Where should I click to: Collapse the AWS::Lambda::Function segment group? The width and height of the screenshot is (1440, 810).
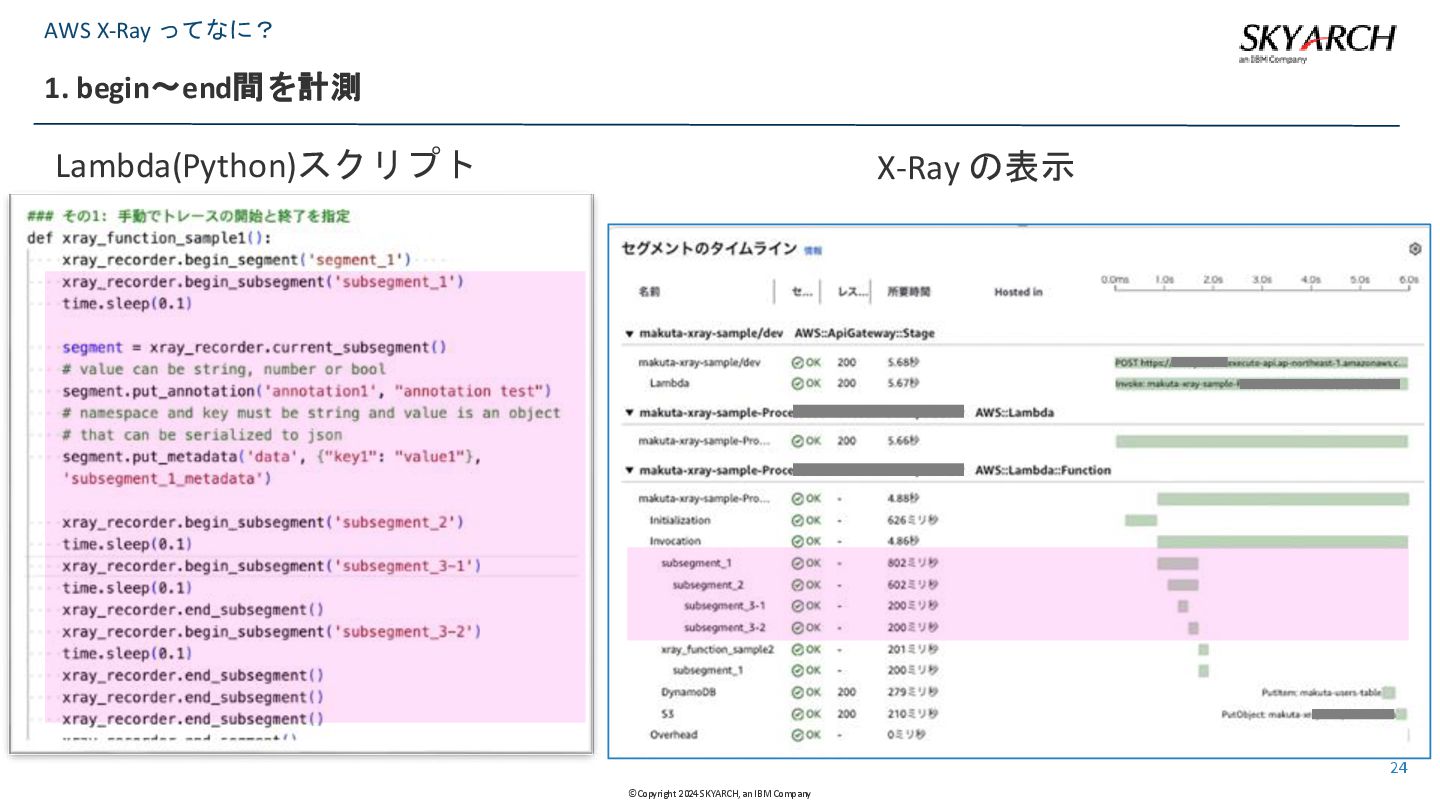(x=629, y=470)
